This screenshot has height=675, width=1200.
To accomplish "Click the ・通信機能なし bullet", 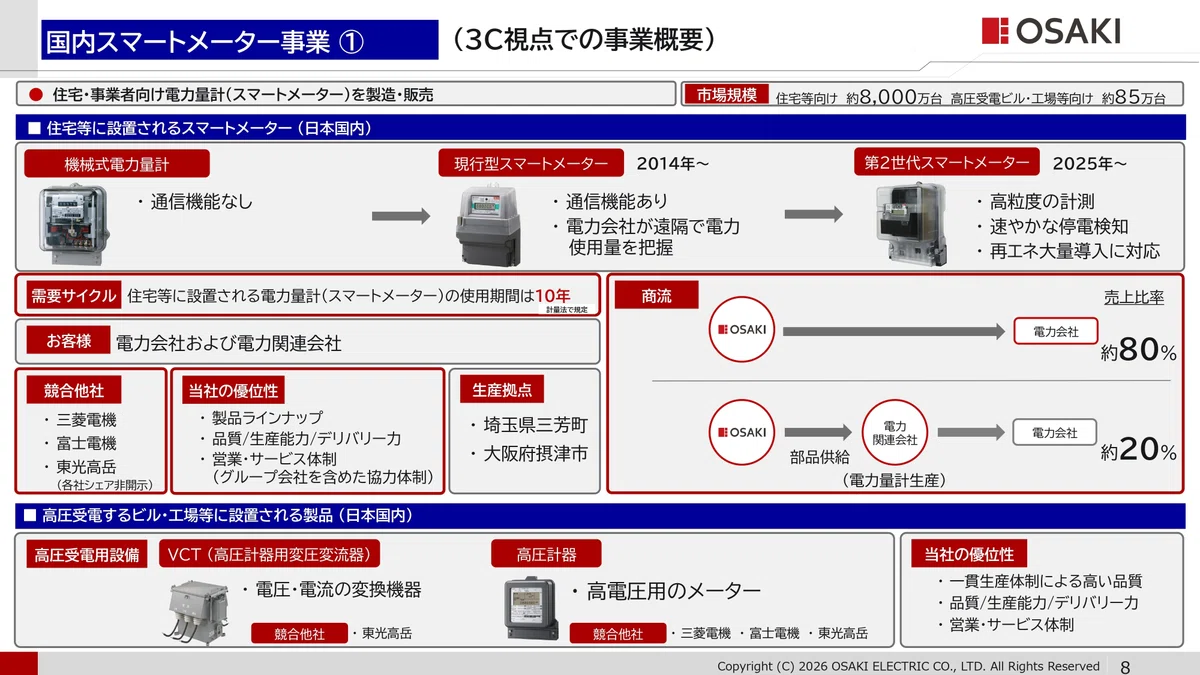I will [195, 202].
